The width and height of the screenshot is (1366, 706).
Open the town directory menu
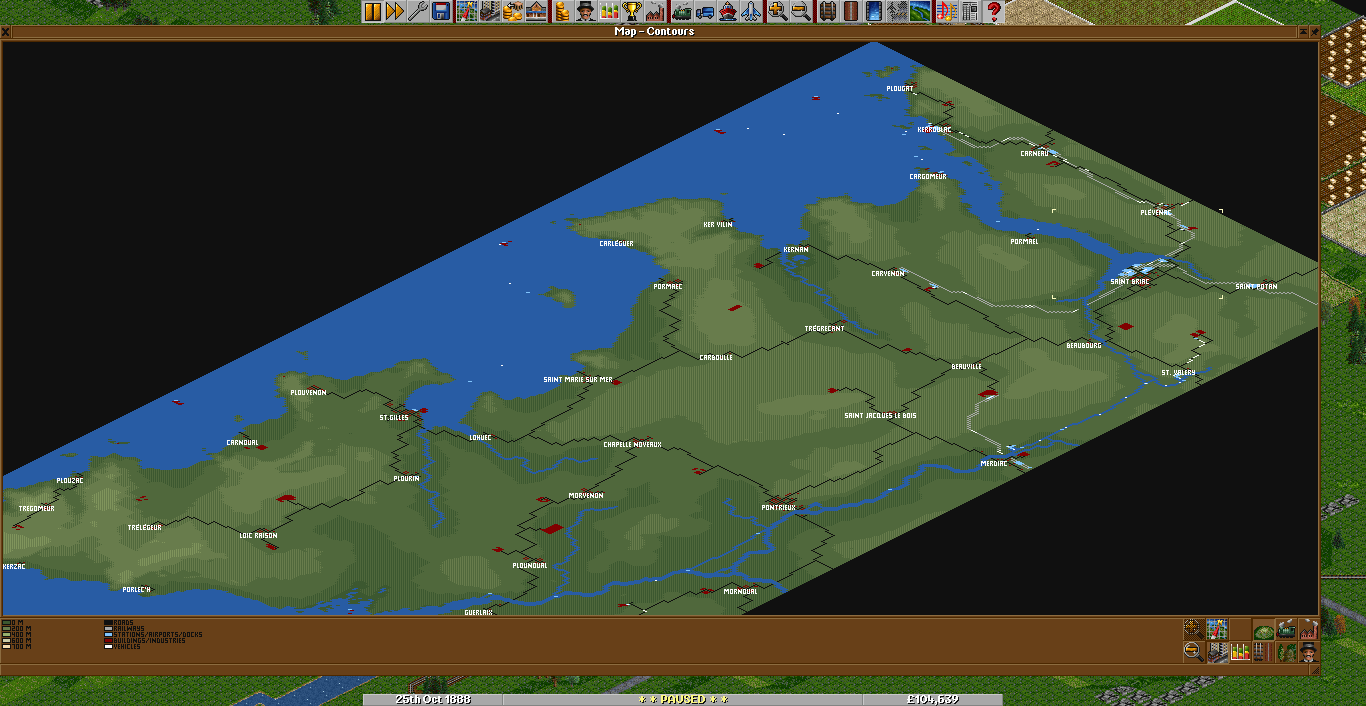click(488, 11)
